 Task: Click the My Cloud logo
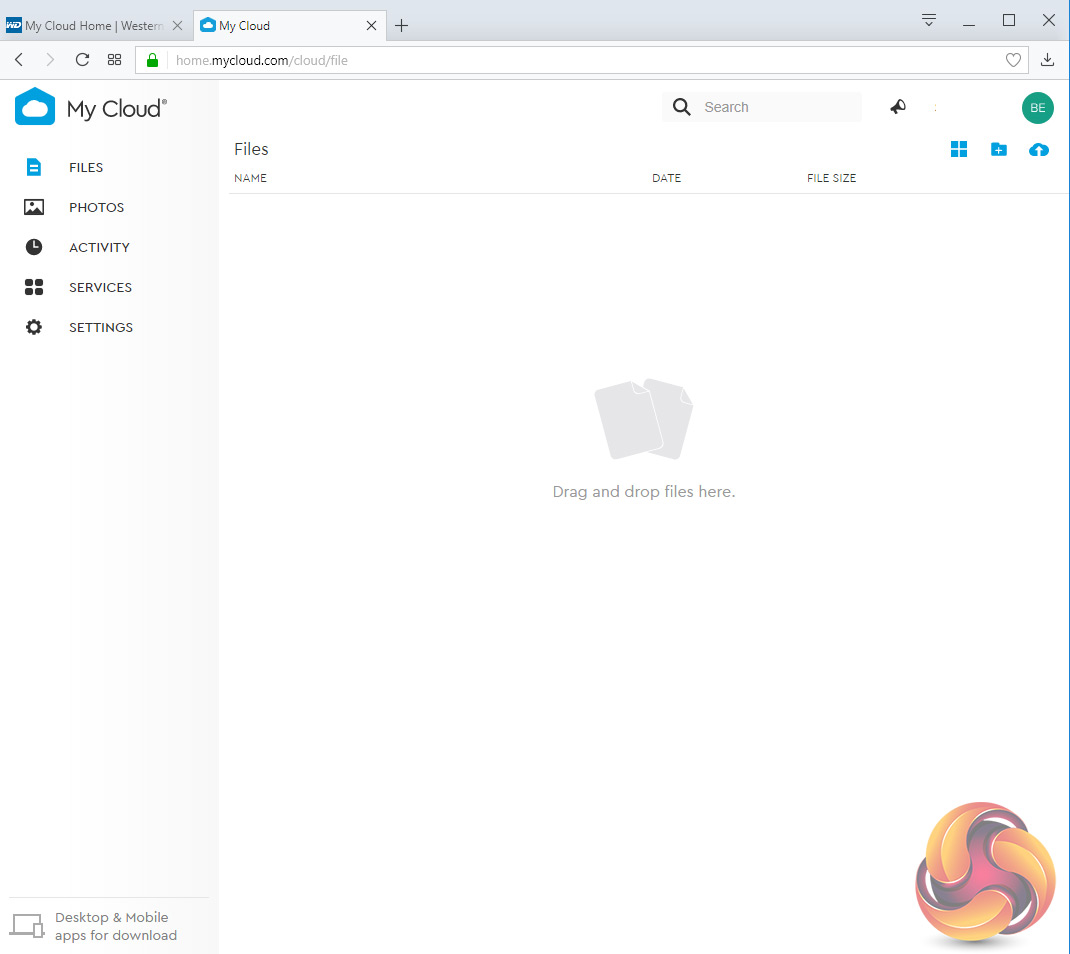91,108
